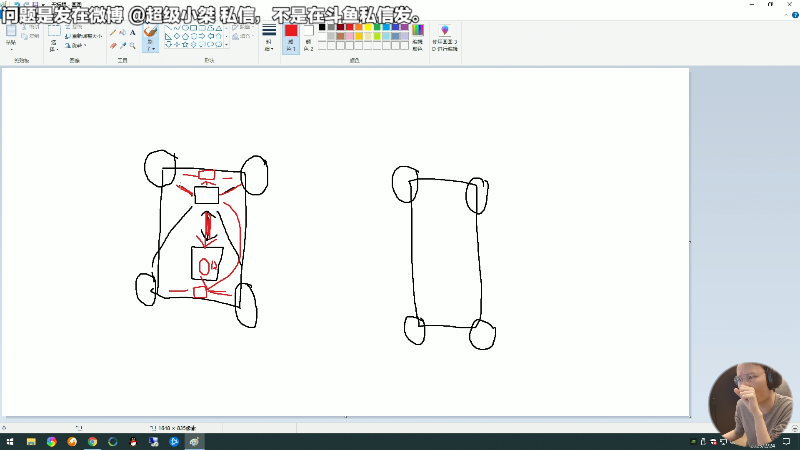
Task: Pick the brown color swatch
Action: [x=340, y=36]
